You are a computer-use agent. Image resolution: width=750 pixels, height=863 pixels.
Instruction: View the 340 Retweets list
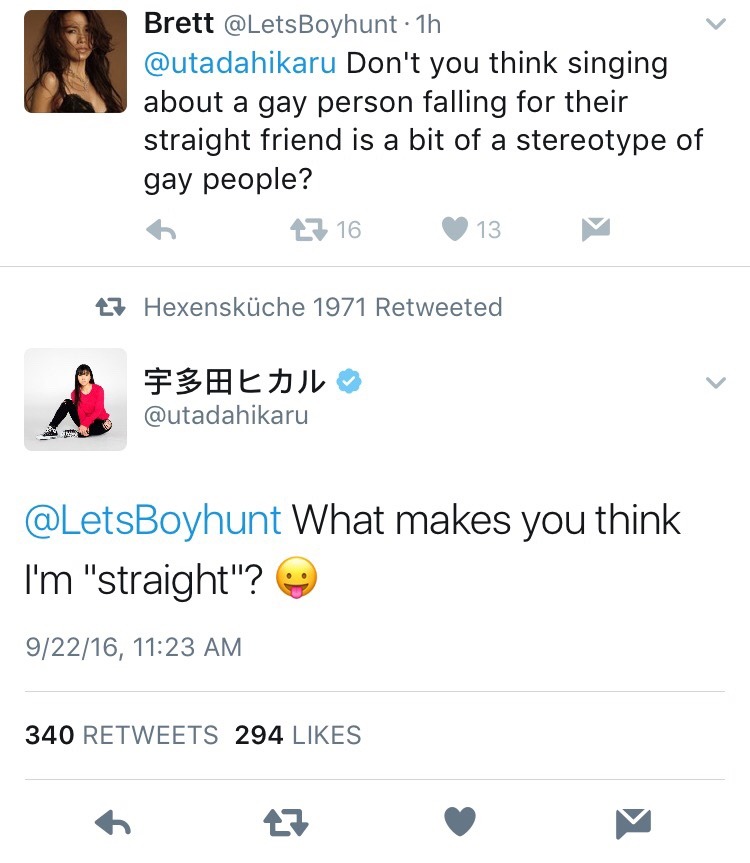[121, 736]
